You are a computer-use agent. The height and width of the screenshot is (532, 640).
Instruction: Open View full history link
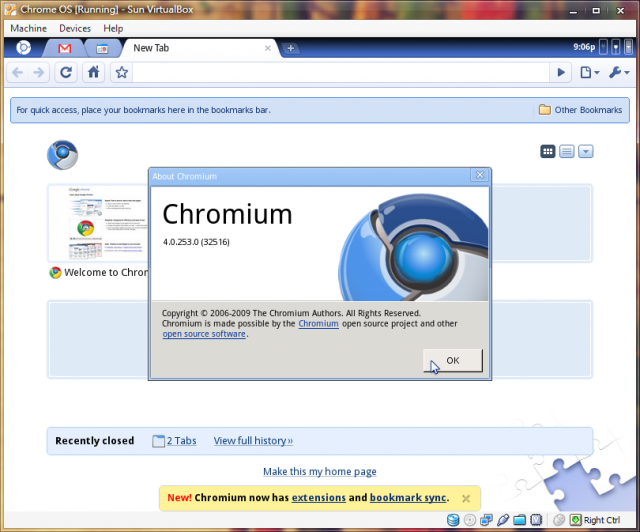click(253, 441)
